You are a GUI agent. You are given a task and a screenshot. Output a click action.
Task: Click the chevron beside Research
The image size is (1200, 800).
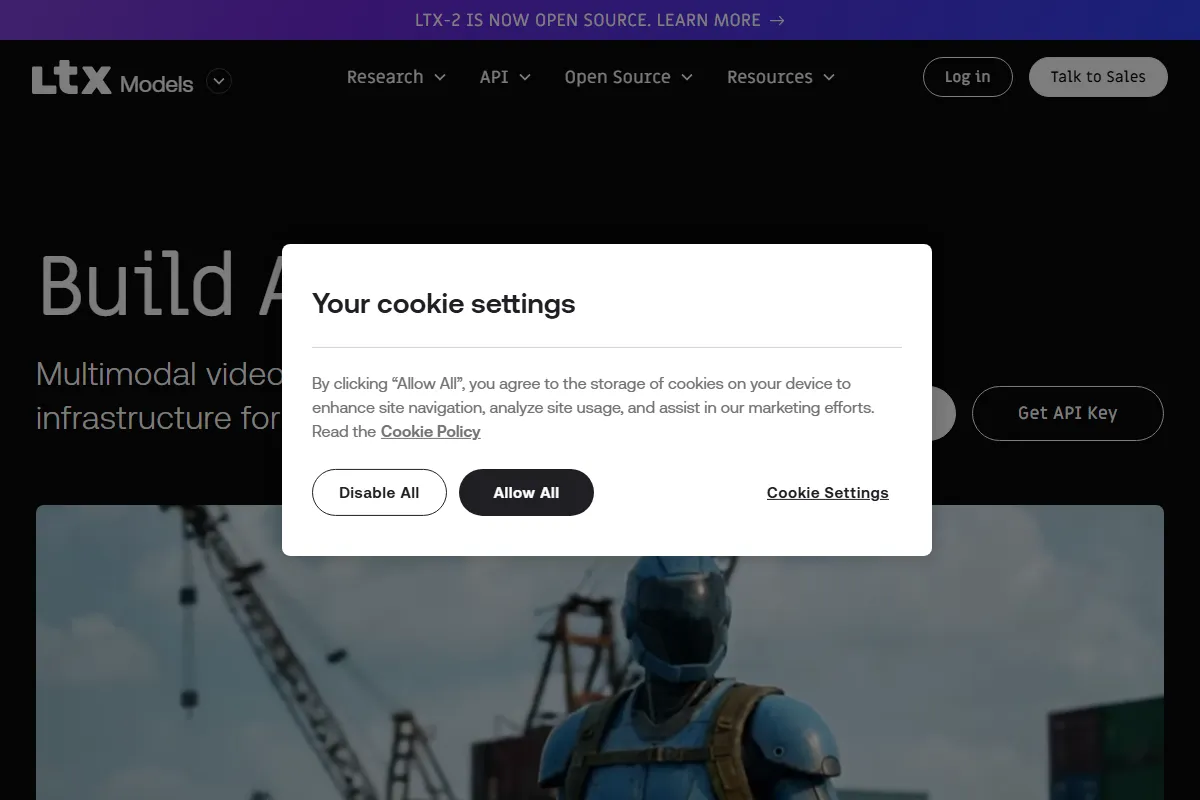pos(440,78)
